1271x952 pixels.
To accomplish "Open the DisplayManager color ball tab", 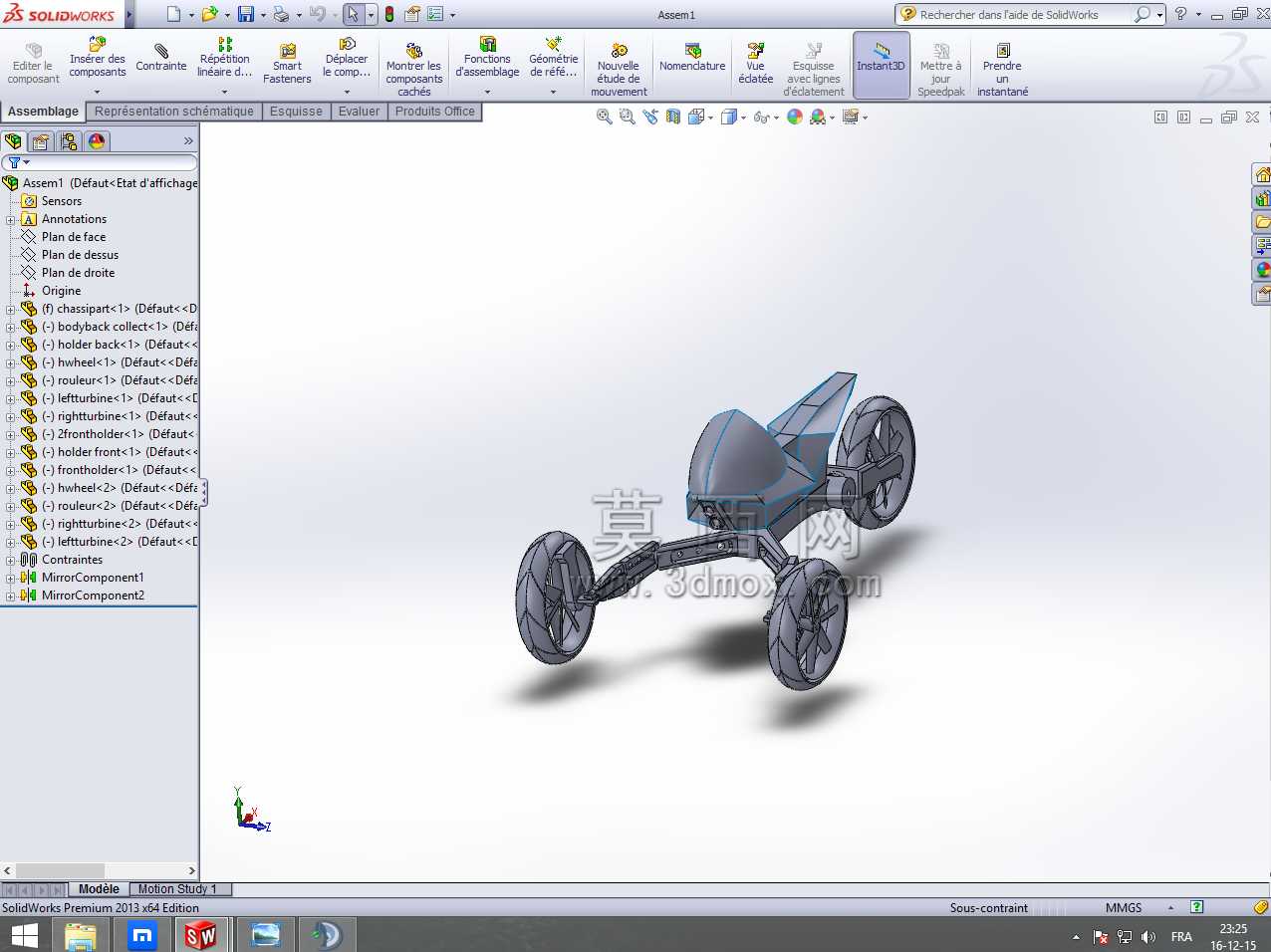I will [x=97, y=141].
